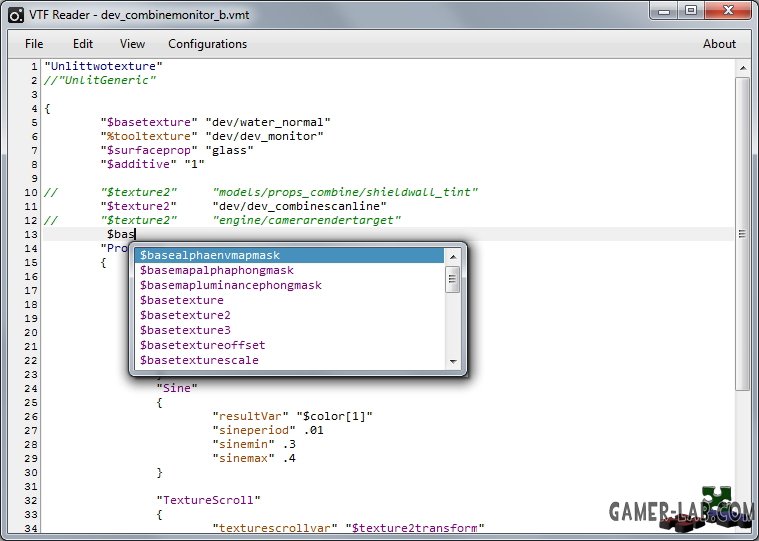Click the typed $bas text on line 13

click(121, 235)
